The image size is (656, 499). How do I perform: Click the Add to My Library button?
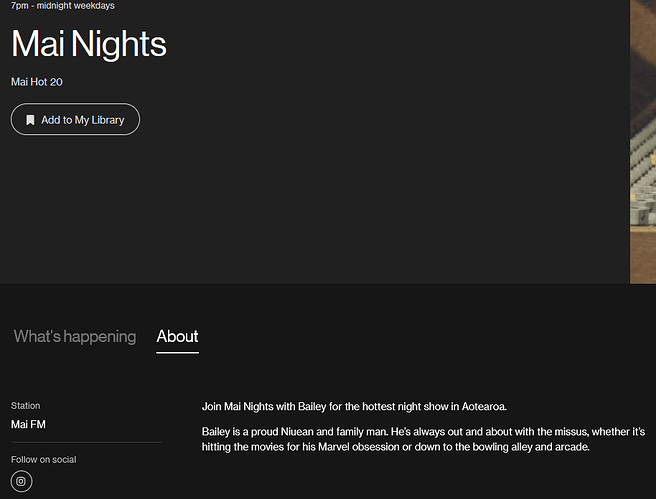pos(75,120)
